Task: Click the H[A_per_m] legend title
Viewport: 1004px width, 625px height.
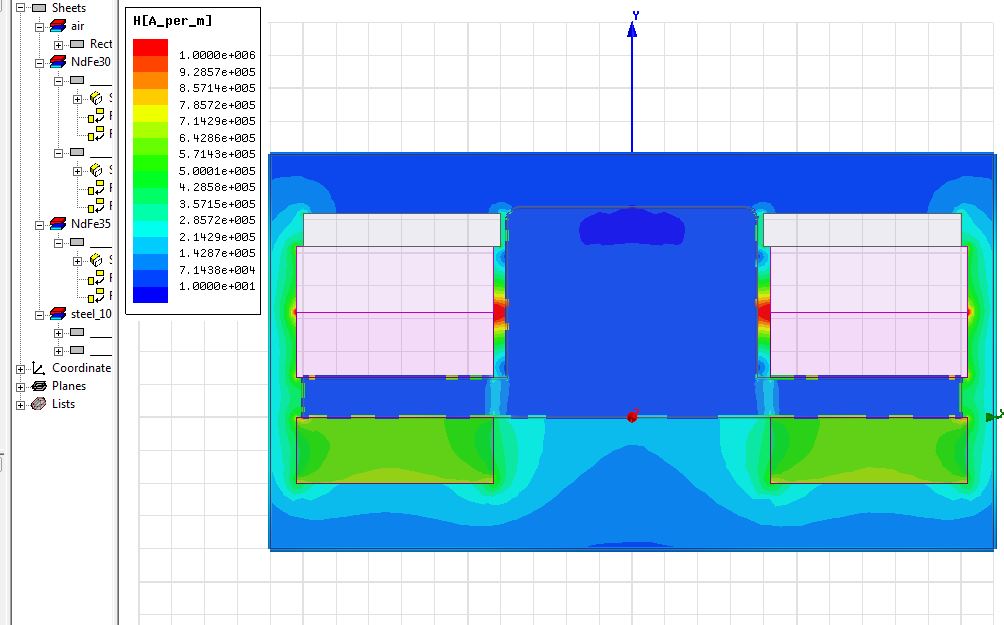Action: (x=173, y=20)
